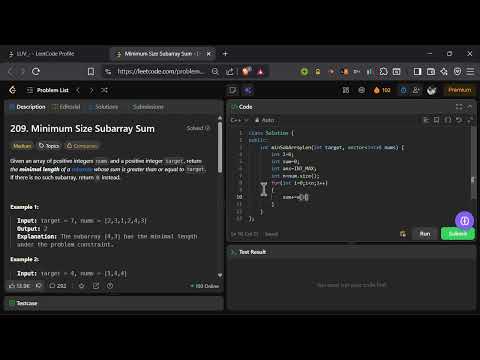Viewport: 480px width, 360px height.
Task: Click the subarray hyperlink in description
Action: pos(82,170)
